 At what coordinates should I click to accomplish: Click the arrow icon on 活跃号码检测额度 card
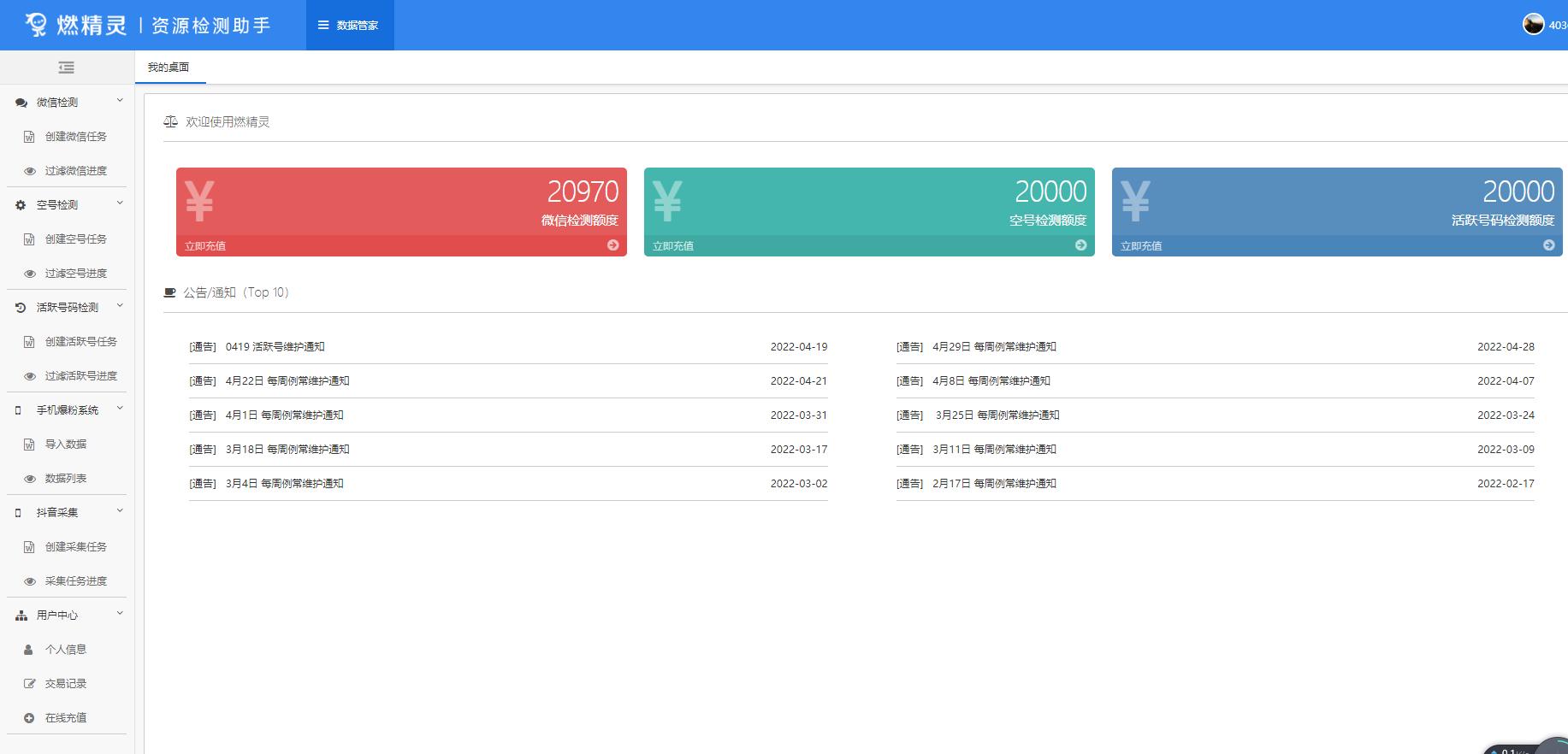click(x=1549, y=245)
